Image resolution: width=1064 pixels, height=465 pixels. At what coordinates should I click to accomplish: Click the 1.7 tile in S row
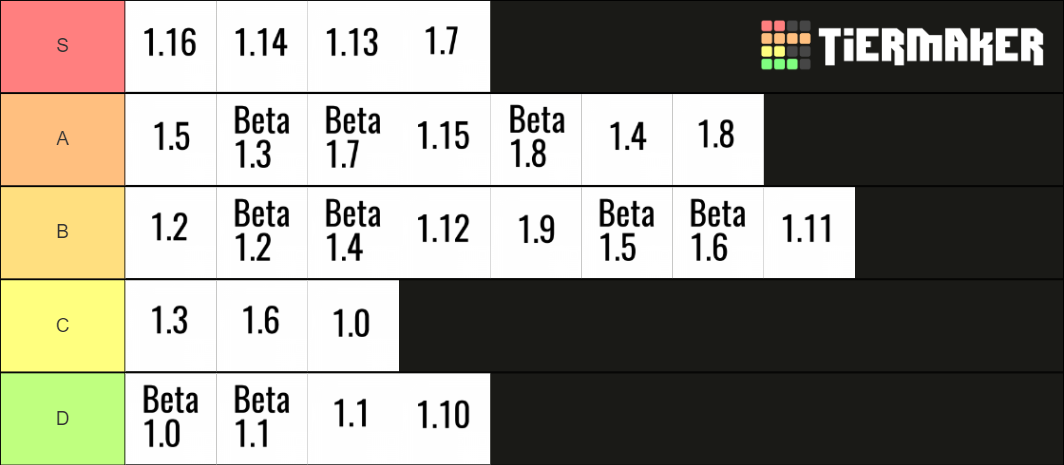pos(444,46)
